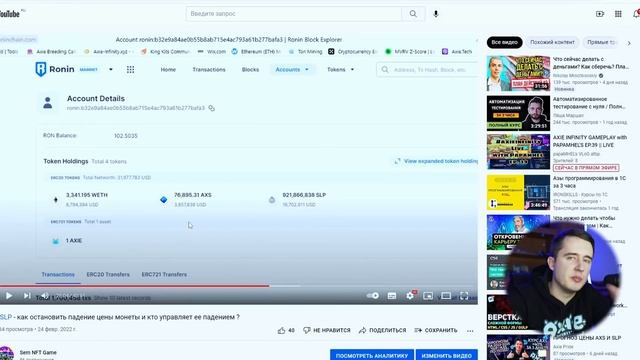The image size is (640, 360).
Task: Like the video with thumbs up
Action: click(286, 330)
